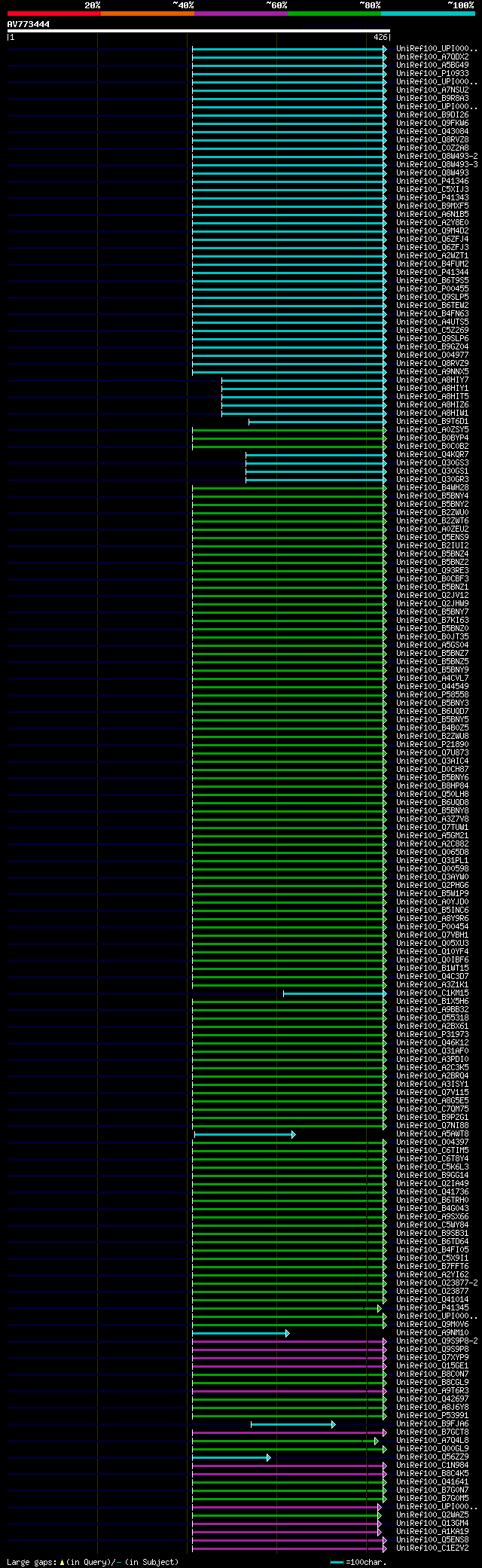Viewport: 482px width, 1568px height.
Task: Select hit UniRef100_A5BG49
Action: coord(432,66)
